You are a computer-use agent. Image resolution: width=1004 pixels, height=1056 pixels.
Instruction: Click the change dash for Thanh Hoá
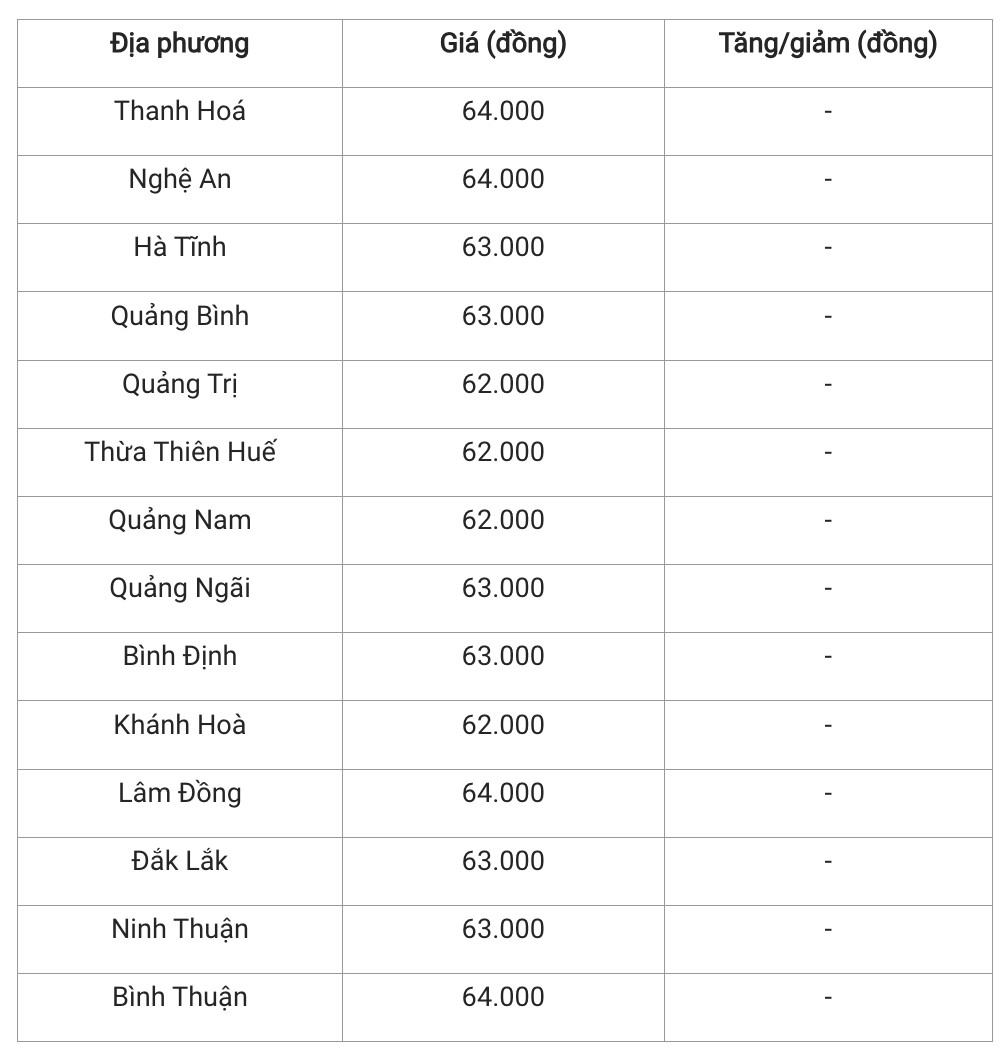pyautogui.click(x=828, y=111)
